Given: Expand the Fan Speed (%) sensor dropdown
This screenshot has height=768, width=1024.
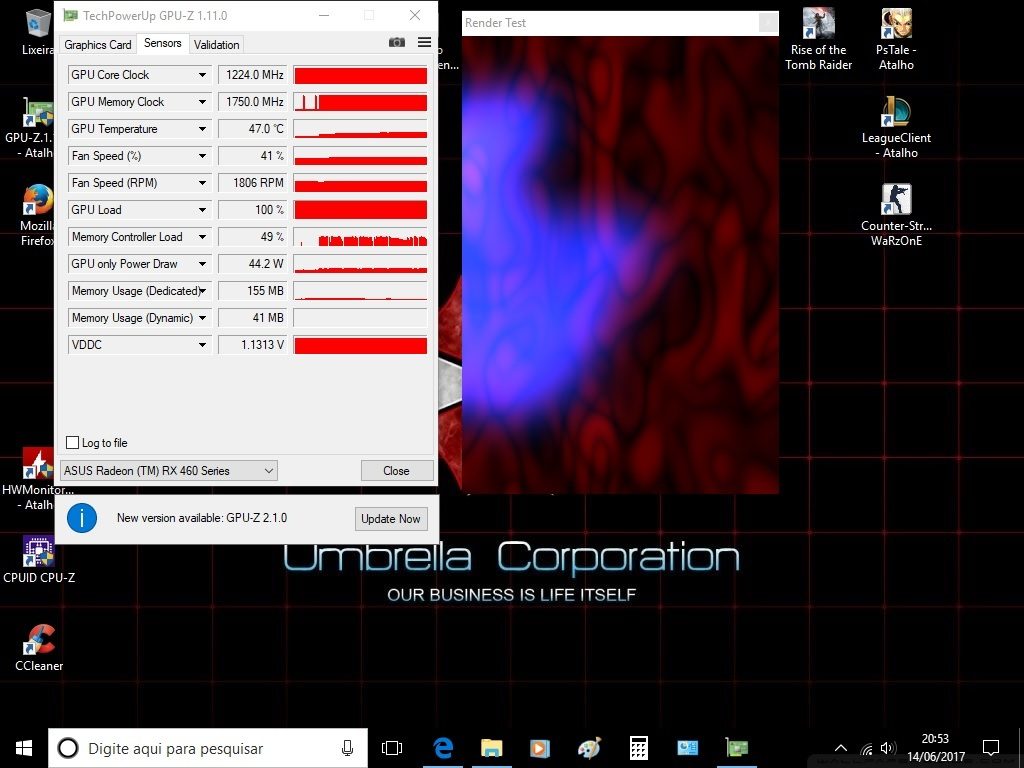Looking at the screenshot, I should [x=202, y=156].
